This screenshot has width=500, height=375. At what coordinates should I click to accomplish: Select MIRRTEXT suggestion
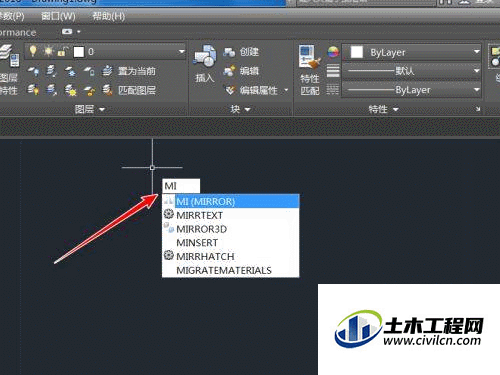(x=231, y=215)
